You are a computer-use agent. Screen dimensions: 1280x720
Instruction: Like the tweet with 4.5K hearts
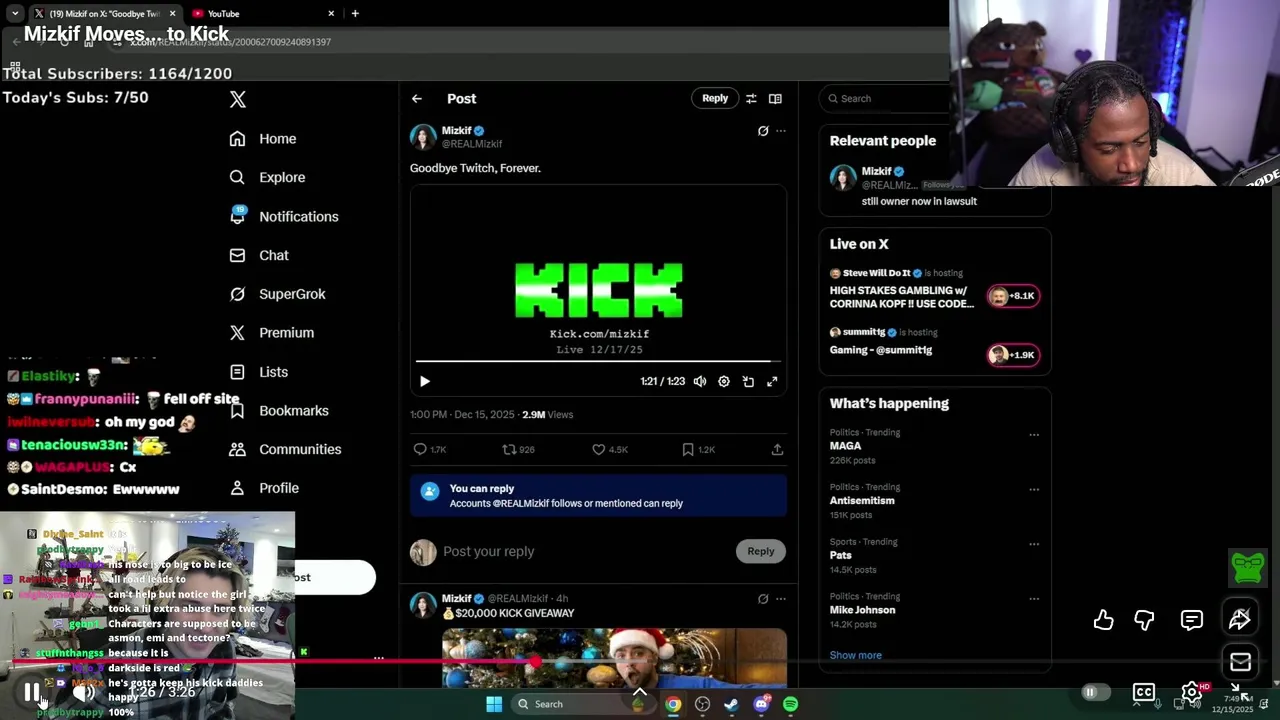[610, 450]
